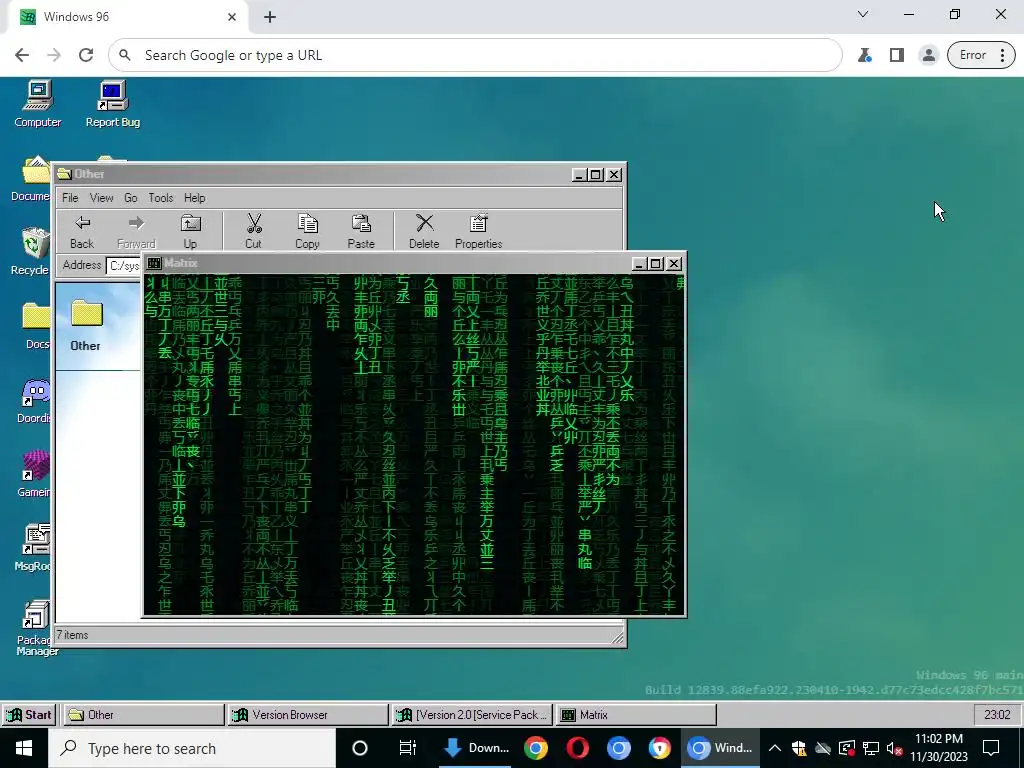
Task: Show hidden system tray icons
Action: [x=775, y=748]
